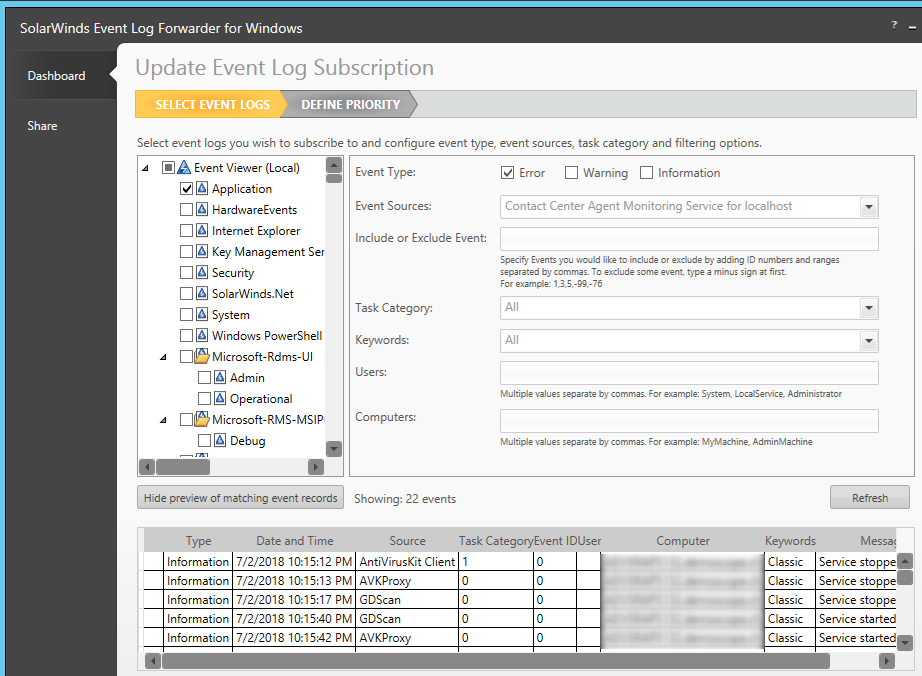Click the Operational log icon
The height and width of the screenshot is (676, 922).
click(220, 399)
